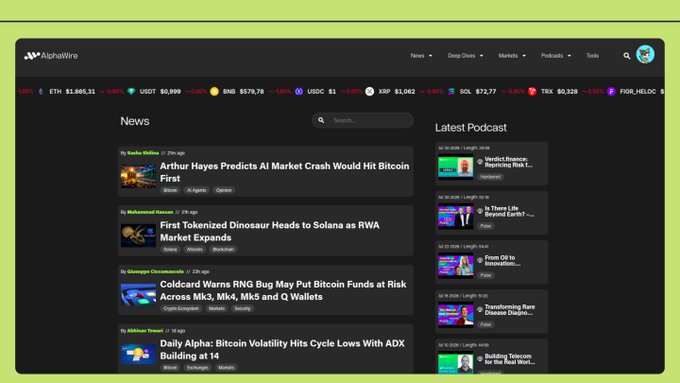
Task: Click thumbnail of Daily Alpha article
Action: click(138, 354)
